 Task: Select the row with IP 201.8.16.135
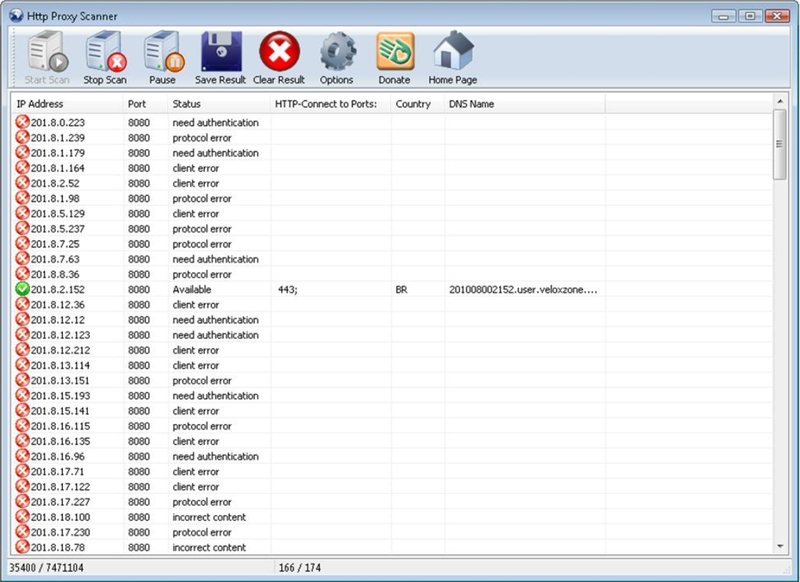[392, 441]
